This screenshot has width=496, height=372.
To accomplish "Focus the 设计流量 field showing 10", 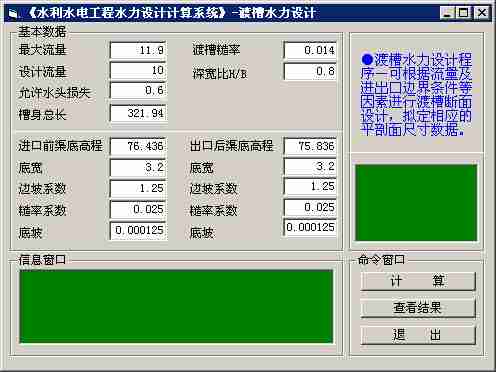I will 138,71.
